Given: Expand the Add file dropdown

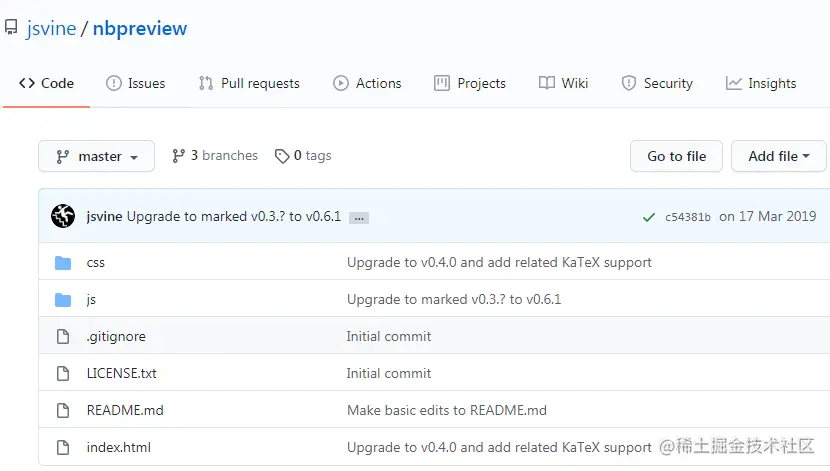Looking at the screenshot, I should [x=778, y=156].
